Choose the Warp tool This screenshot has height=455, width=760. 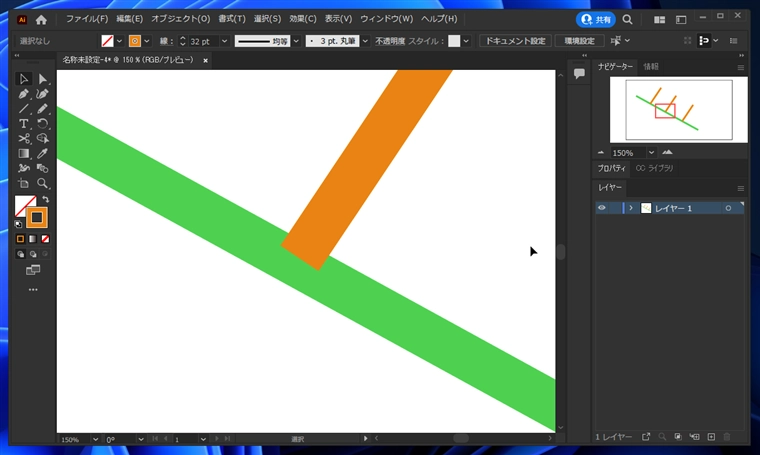tap(23, 169)
